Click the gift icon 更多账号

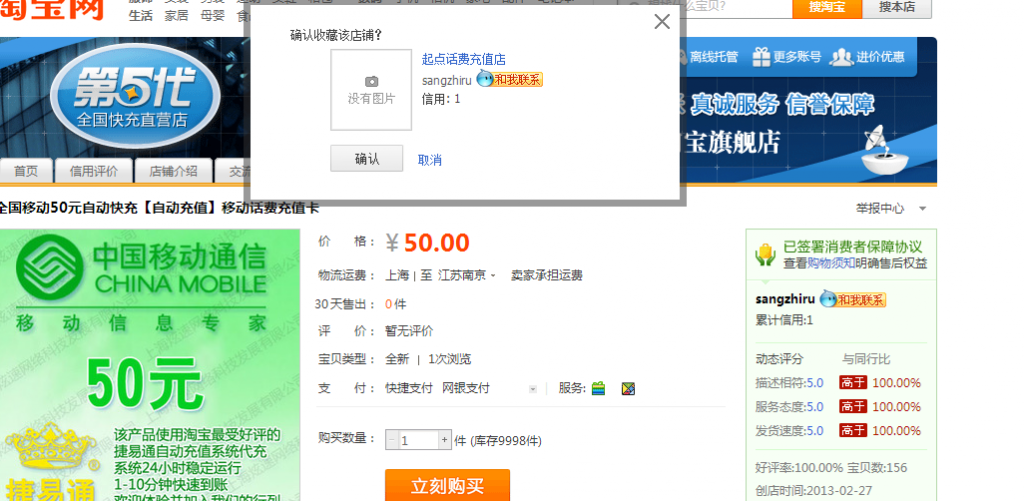point(761,57)
